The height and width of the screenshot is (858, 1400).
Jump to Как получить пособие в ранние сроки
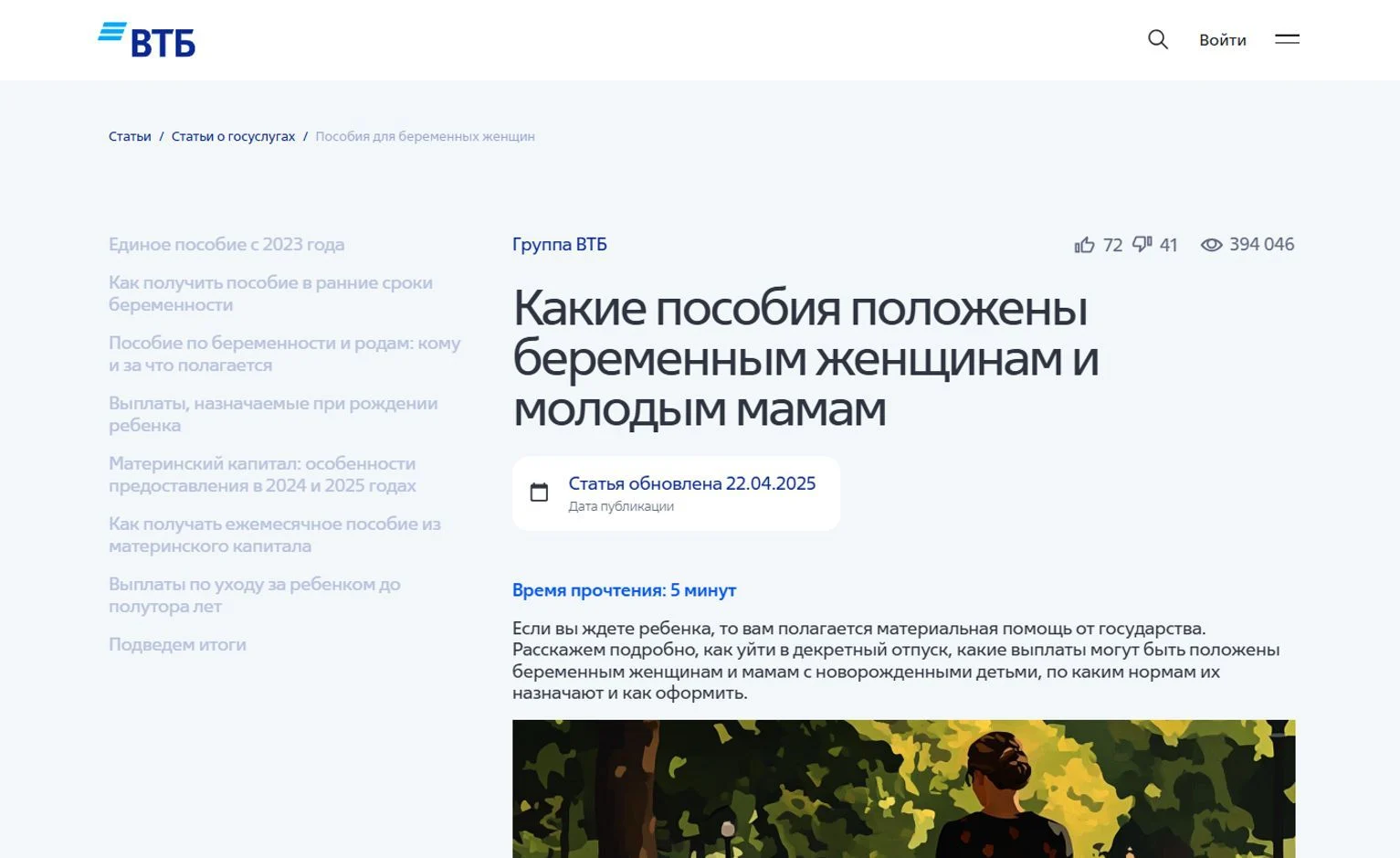[270, 293]
